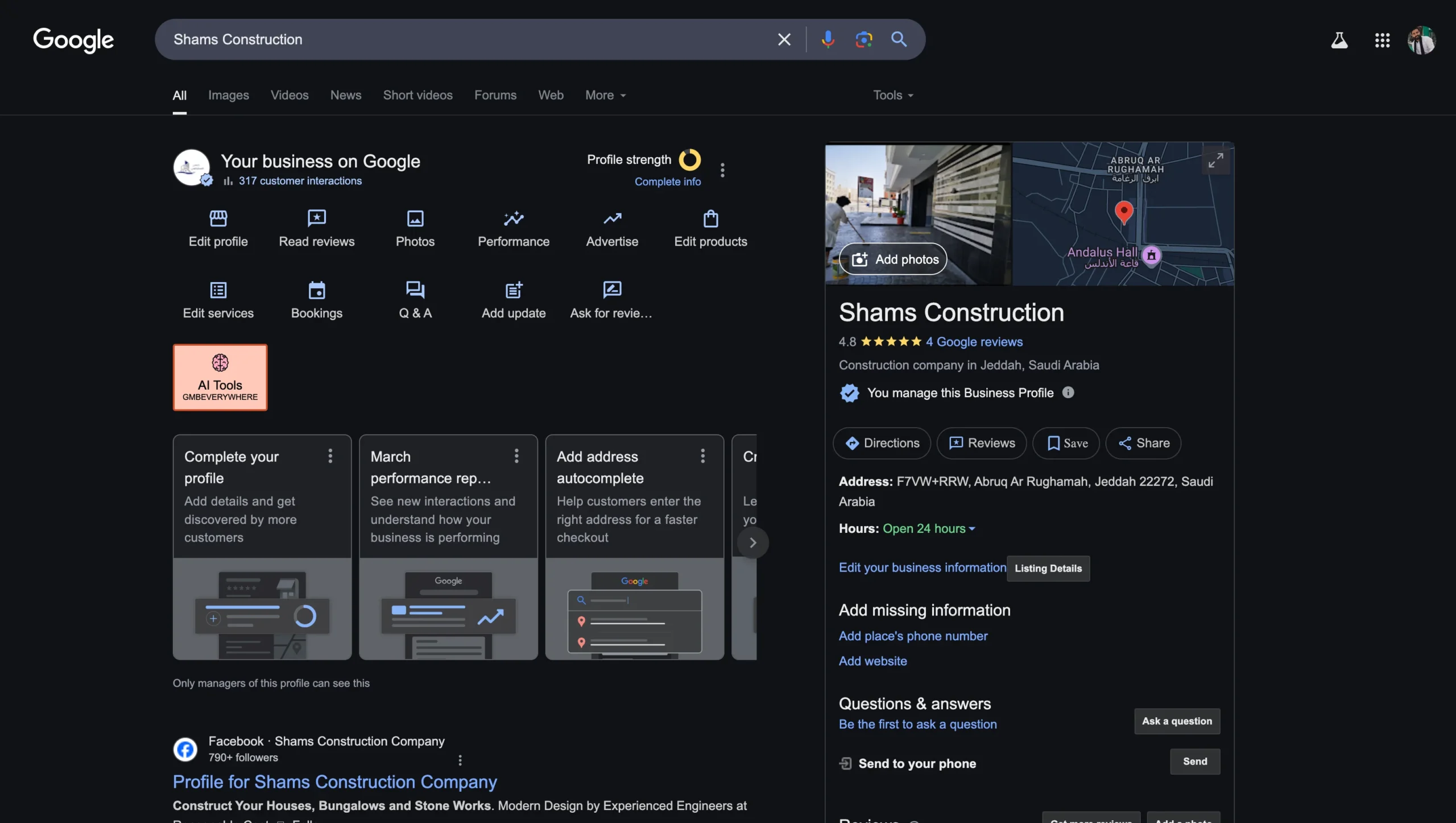Click the Add website link
Image resolution: width=1456 pixels, height=823 pixels.
(x=872, y=661)
